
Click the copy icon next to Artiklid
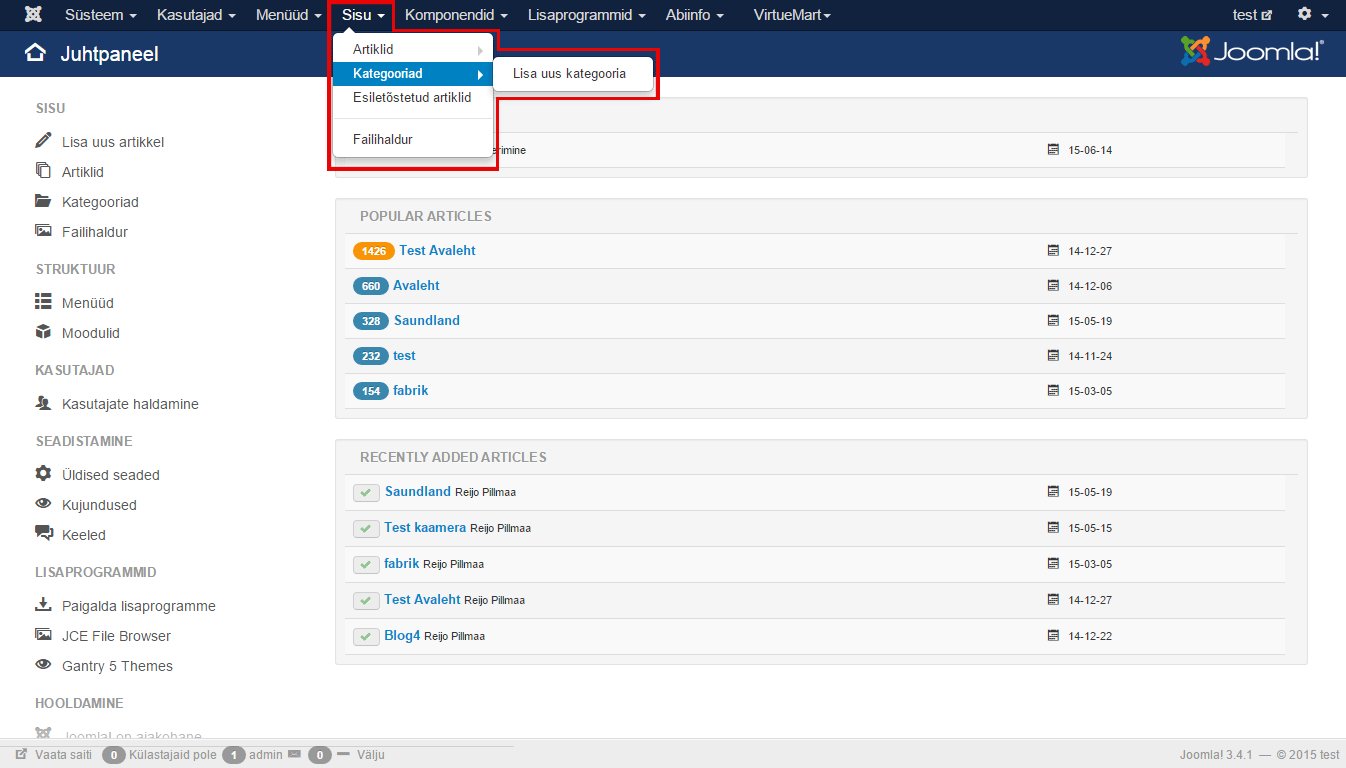43,170
